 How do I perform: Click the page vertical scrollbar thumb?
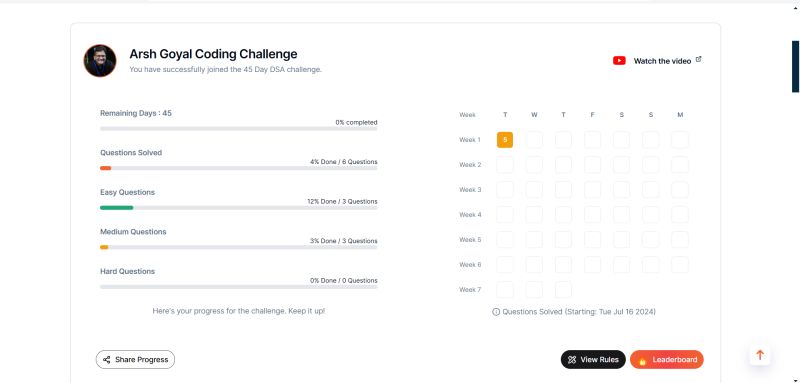pyautogui.click(x=795, y=66)
